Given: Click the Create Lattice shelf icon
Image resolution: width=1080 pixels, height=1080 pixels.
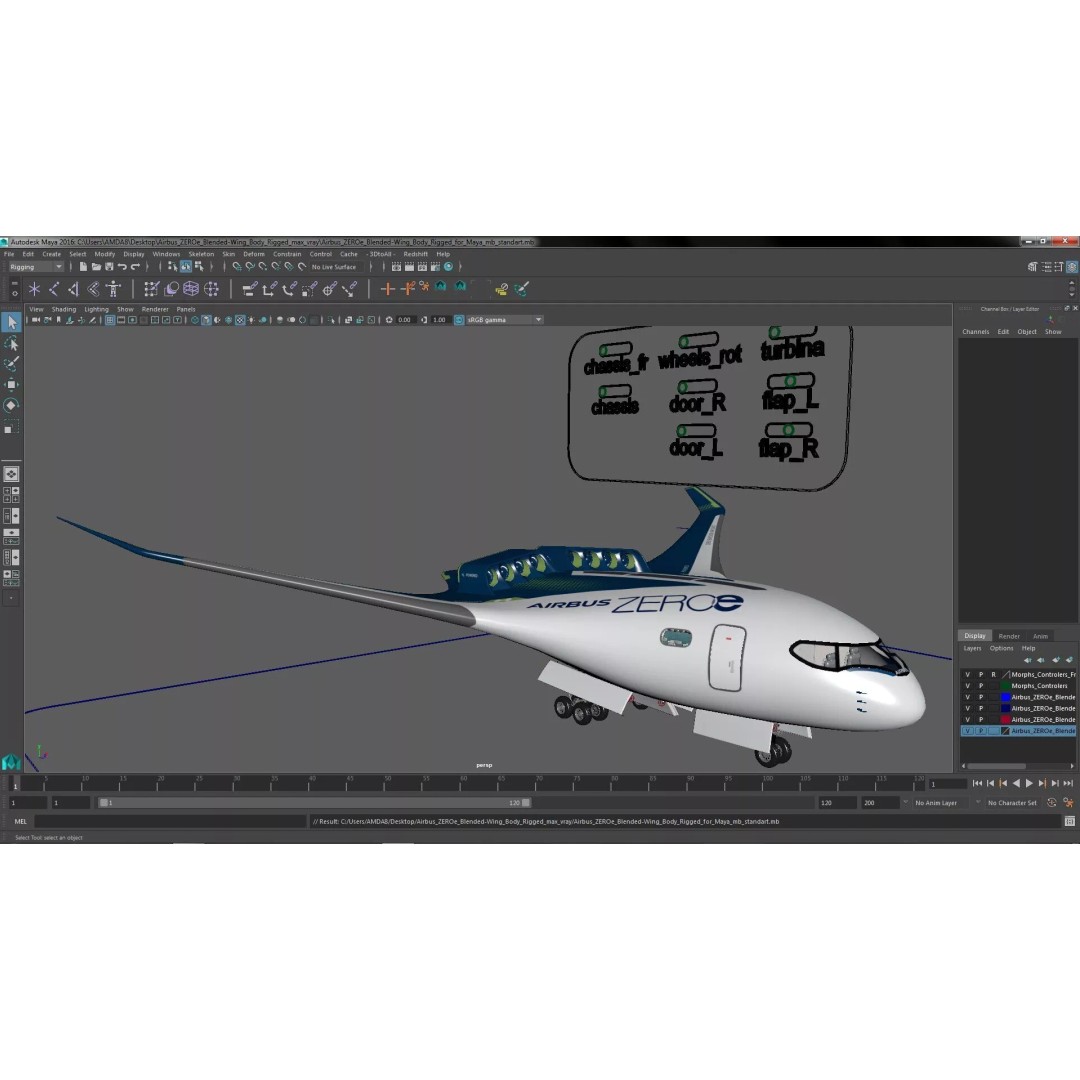Looking at the screenshot, I should point(191,289).
